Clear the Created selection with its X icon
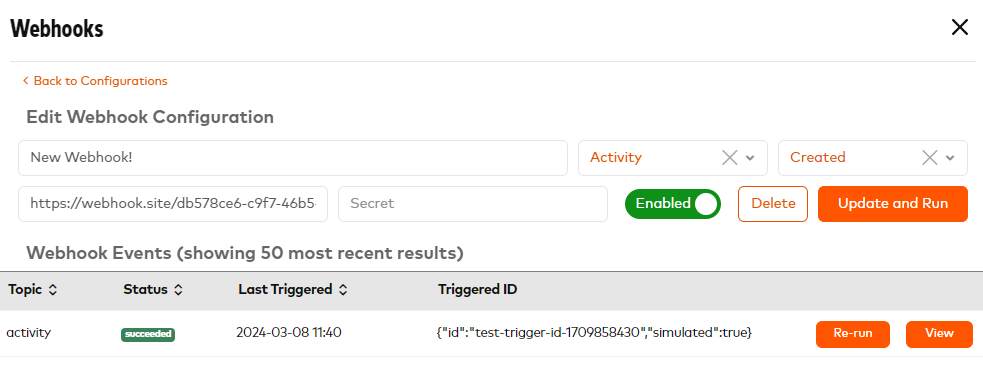 pos(930,158)
